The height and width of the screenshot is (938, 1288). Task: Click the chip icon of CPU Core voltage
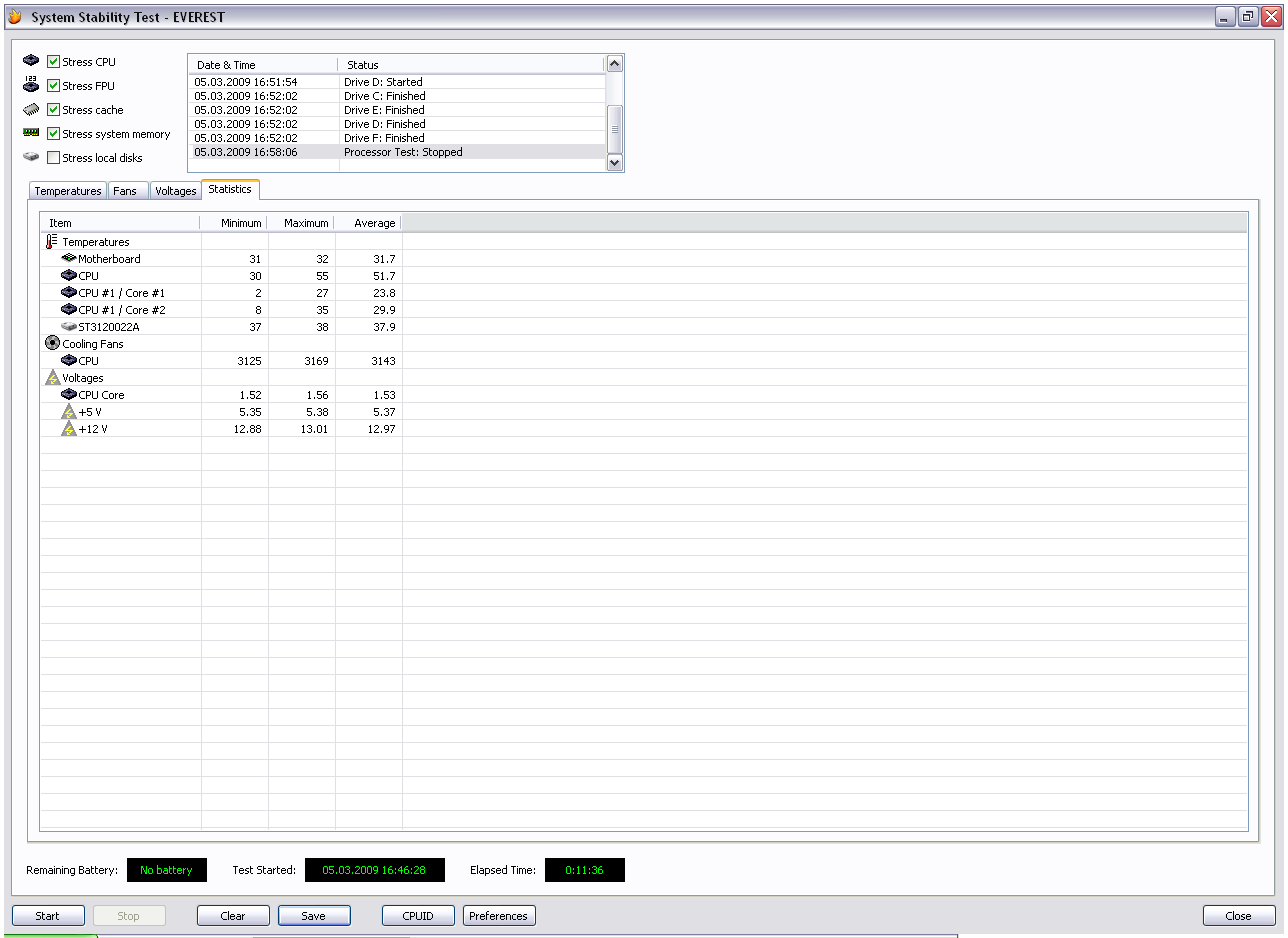click(x=69, y=394)
